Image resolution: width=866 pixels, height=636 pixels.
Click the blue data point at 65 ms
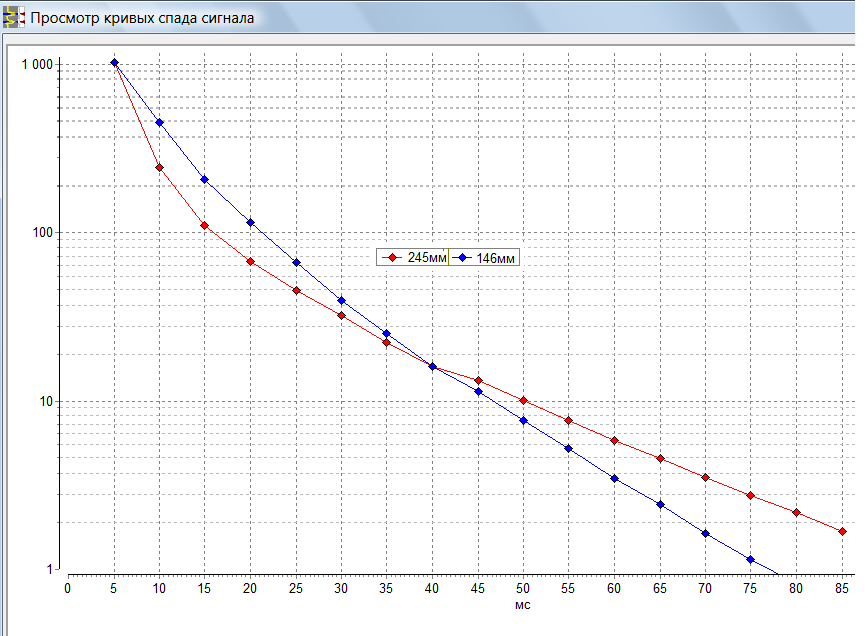click(661, 505)
